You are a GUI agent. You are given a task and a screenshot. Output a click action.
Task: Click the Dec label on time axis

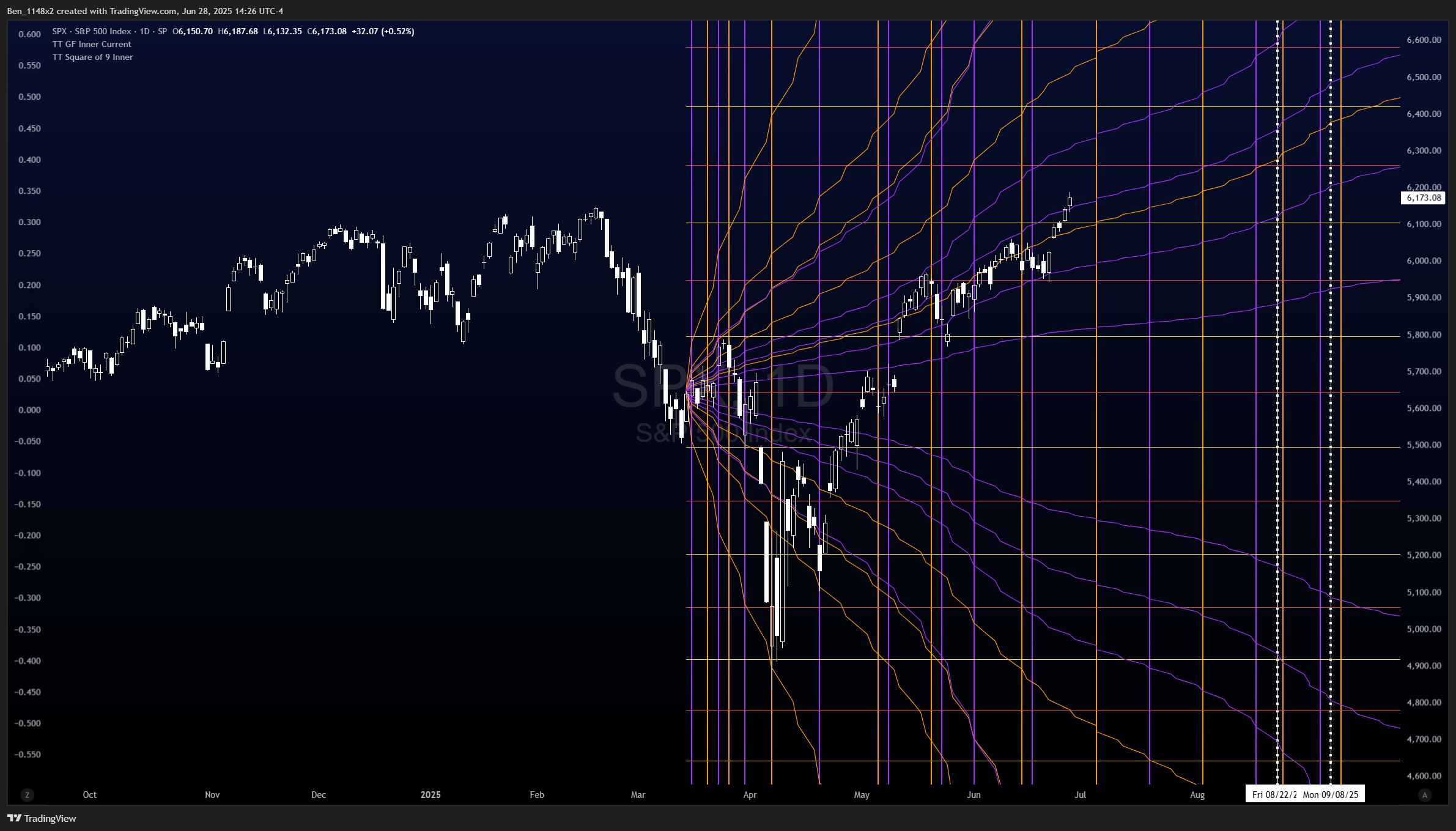[319, 795]
